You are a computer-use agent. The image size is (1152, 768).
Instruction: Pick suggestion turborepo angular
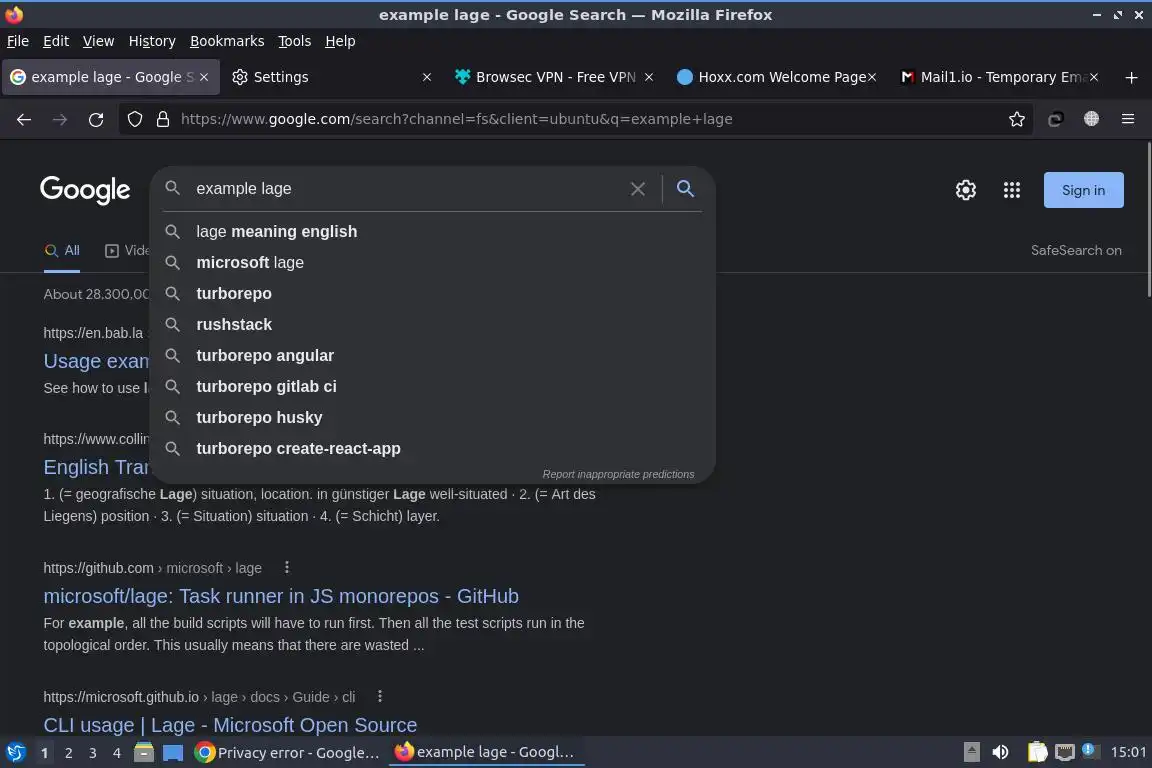[x=432, y=356]
